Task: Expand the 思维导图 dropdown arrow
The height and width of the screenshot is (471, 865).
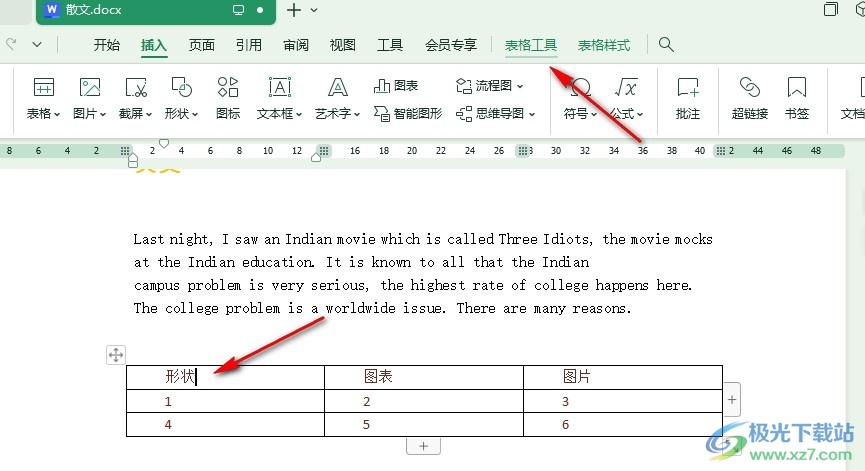Action: point(532,114)
